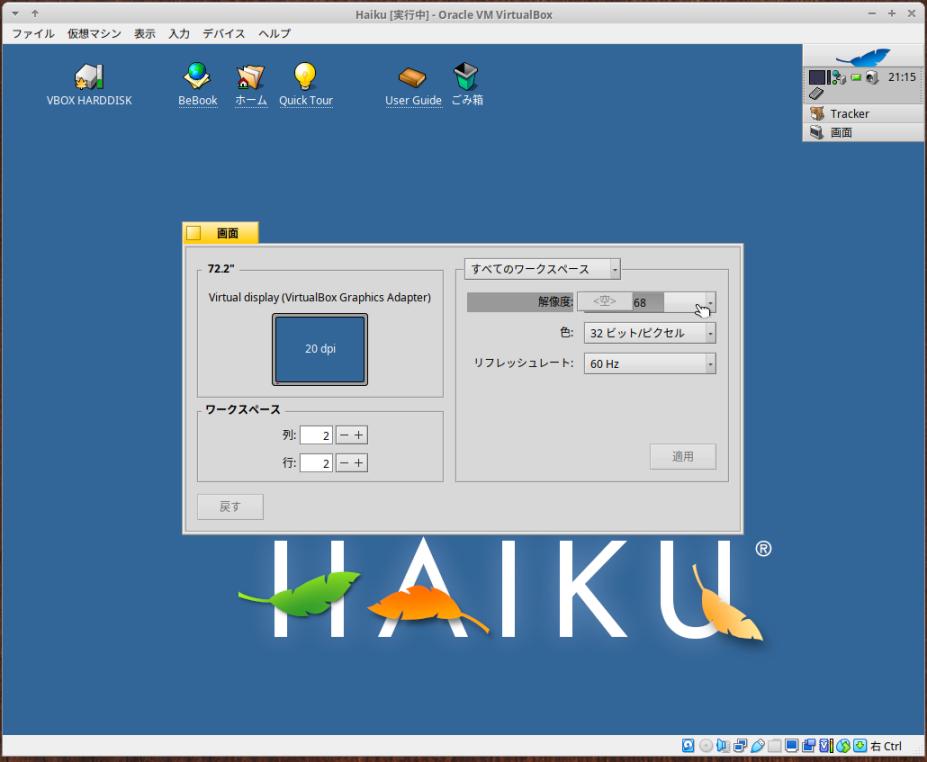This screenshot has width=927, height=762.
Task: Select the 画面 entry in Deskbar
Action: tap(863, 132)
